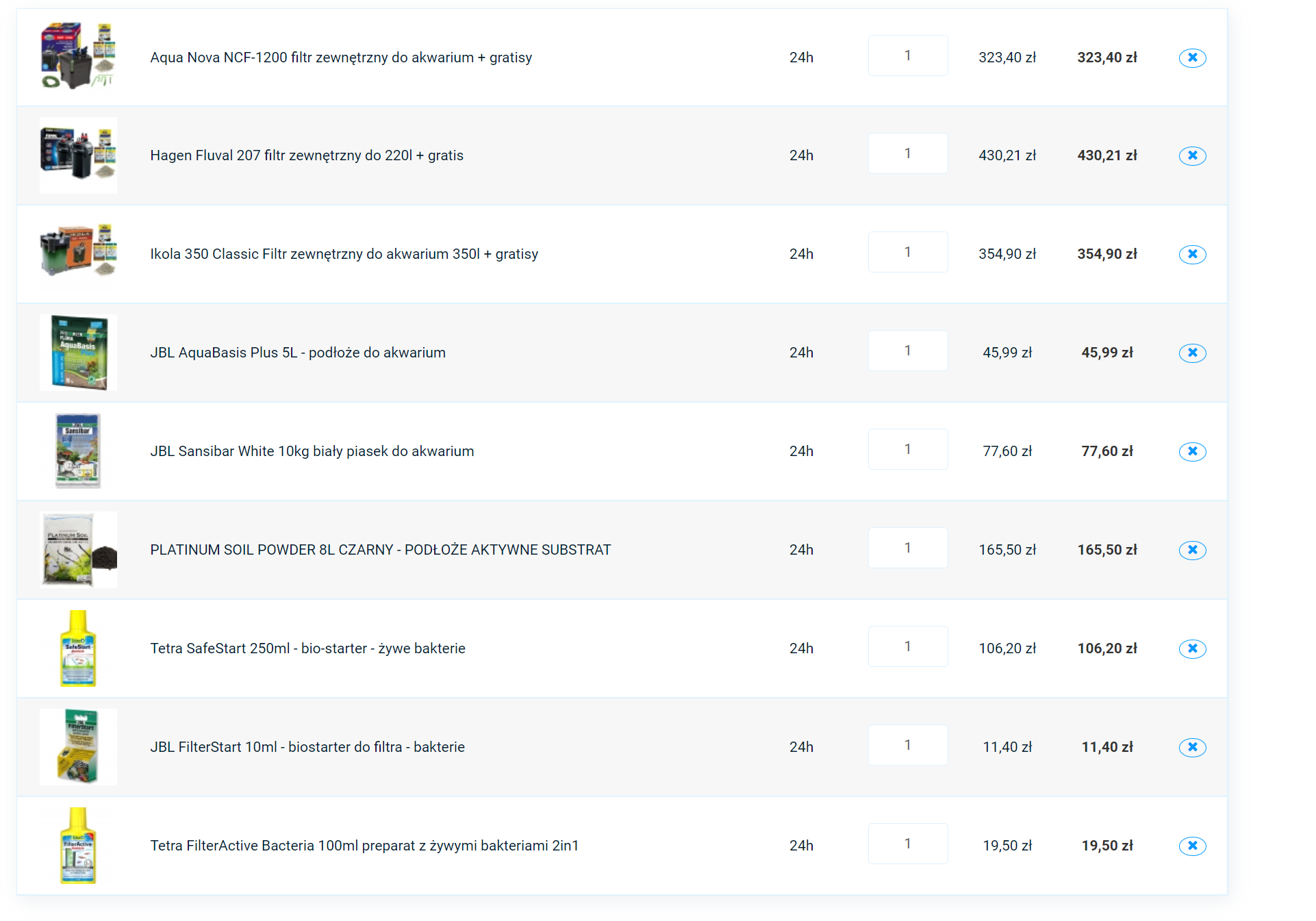Open PLATINUM SOIL POWDER 8L CZARNY product page
This screenshot has height=921, width=1316.
[380, 550]
